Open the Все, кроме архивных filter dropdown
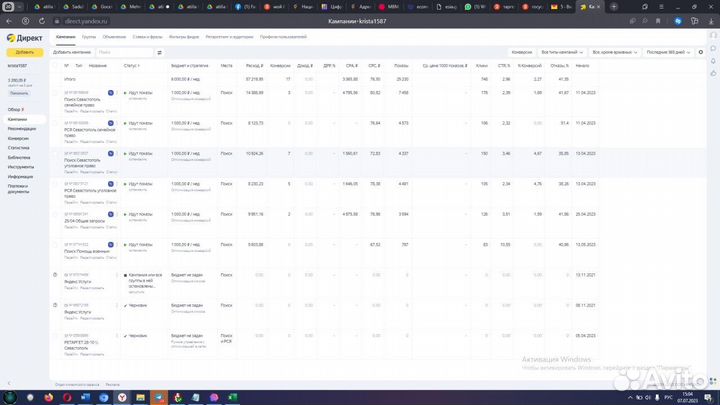 616,51
